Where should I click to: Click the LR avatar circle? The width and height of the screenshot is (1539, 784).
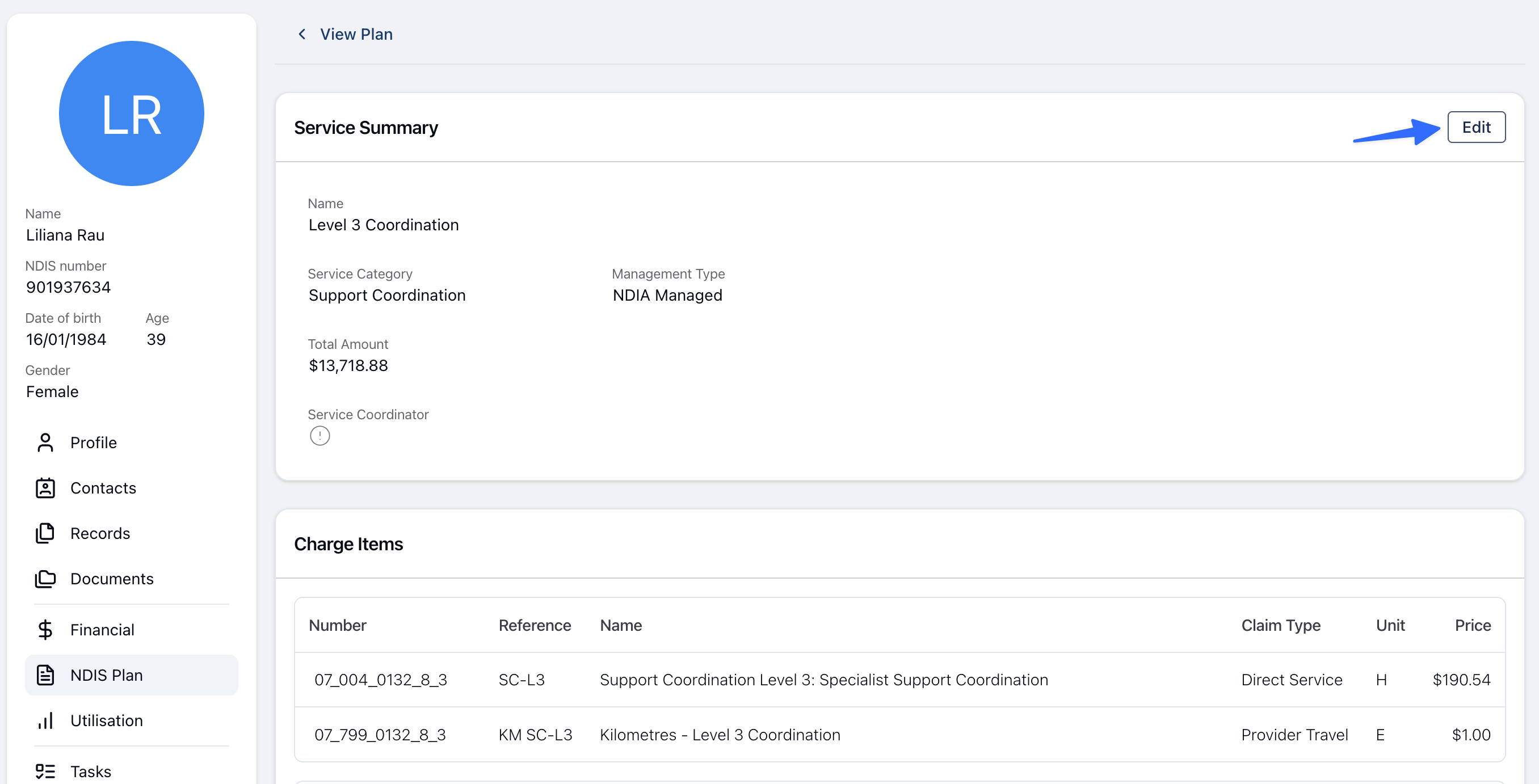[x=132, y=113]
